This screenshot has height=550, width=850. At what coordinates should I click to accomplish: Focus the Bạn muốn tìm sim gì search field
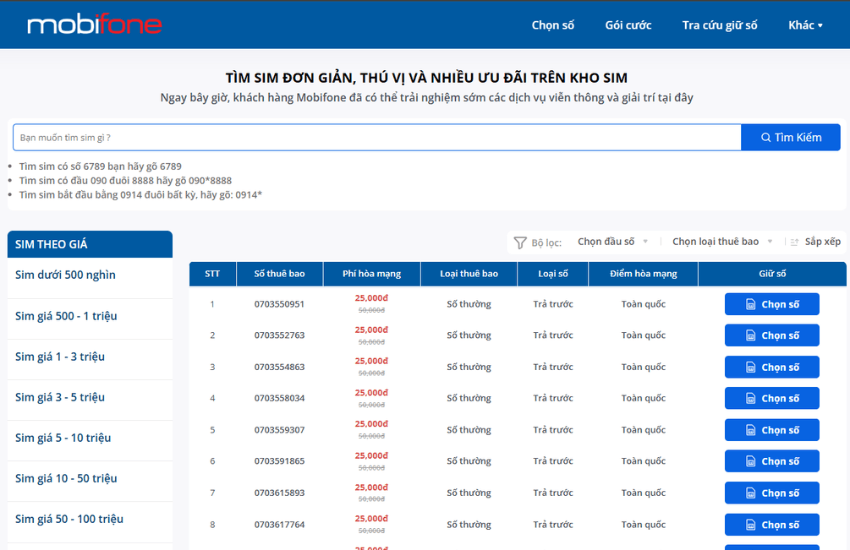[377, 138]
